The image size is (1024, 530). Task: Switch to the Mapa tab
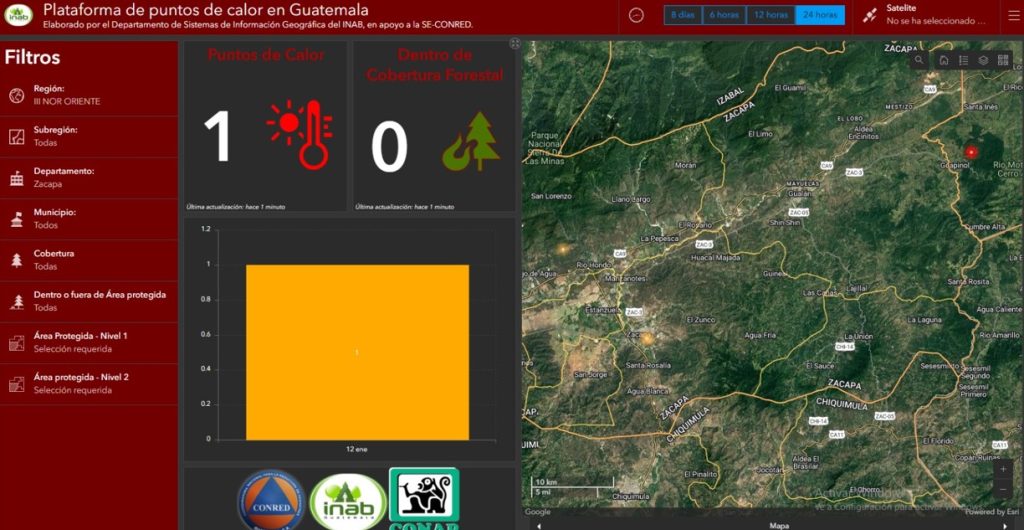778,525
